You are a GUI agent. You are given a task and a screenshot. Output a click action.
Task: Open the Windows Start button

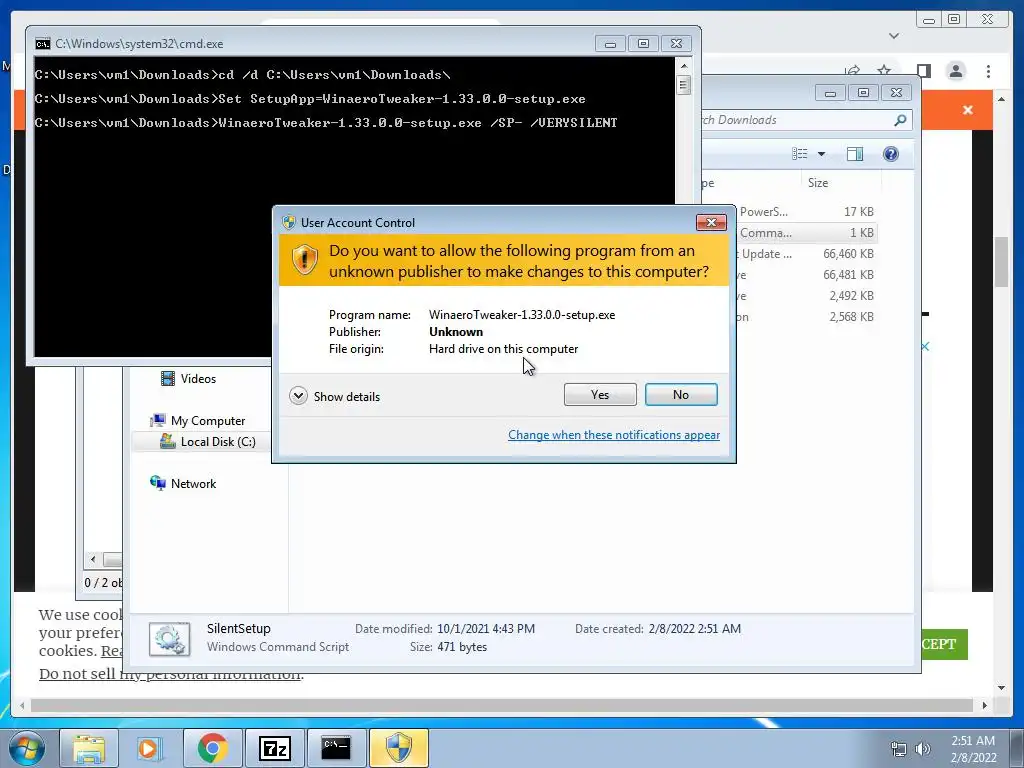pos(27,748)
